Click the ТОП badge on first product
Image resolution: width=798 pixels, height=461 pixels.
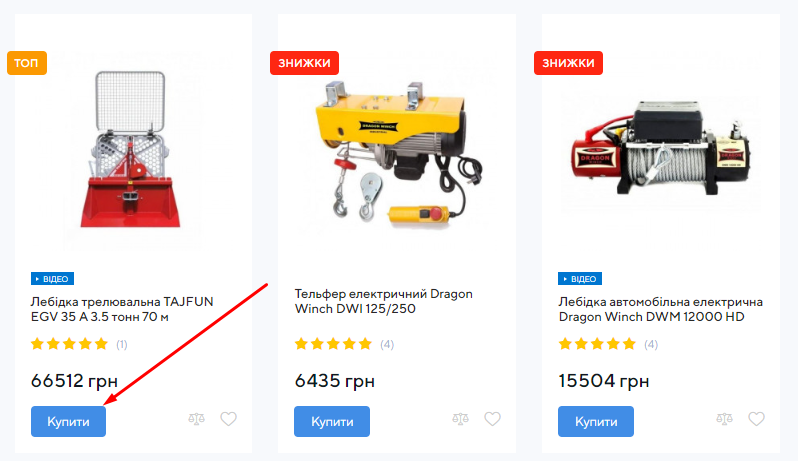(27, 63)
